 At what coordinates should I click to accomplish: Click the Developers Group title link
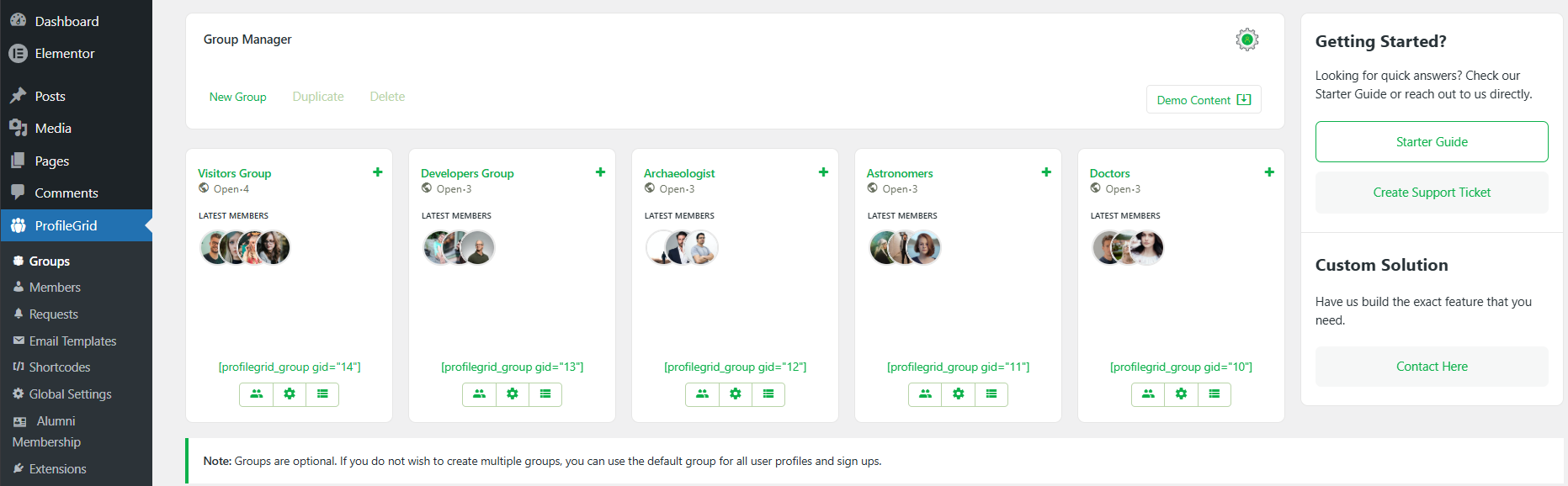tap(467, 173)
